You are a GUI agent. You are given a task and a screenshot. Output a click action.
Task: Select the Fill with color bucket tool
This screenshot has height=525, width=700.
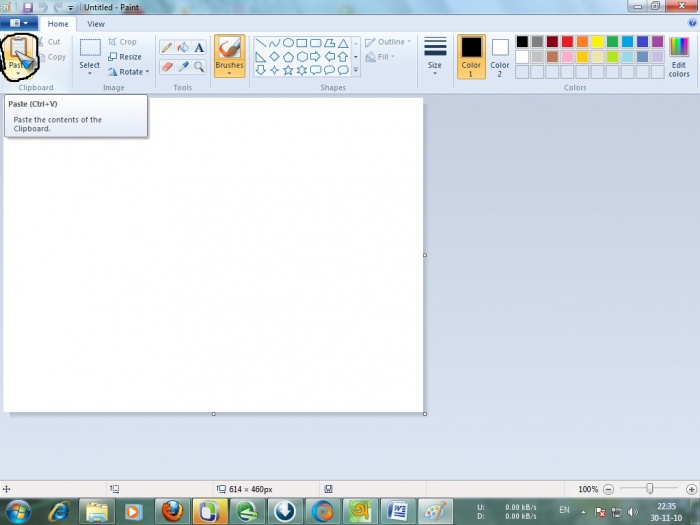pyautogui.click(x=183, y=48)
